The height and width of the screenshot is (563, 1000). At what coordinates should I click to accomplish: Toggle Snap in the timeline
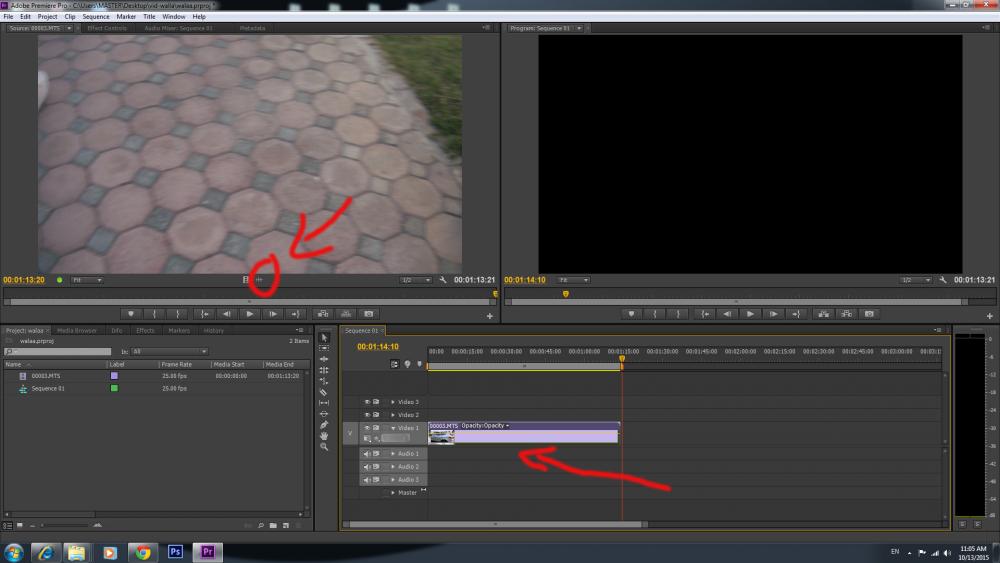click(x=394, y=364)
